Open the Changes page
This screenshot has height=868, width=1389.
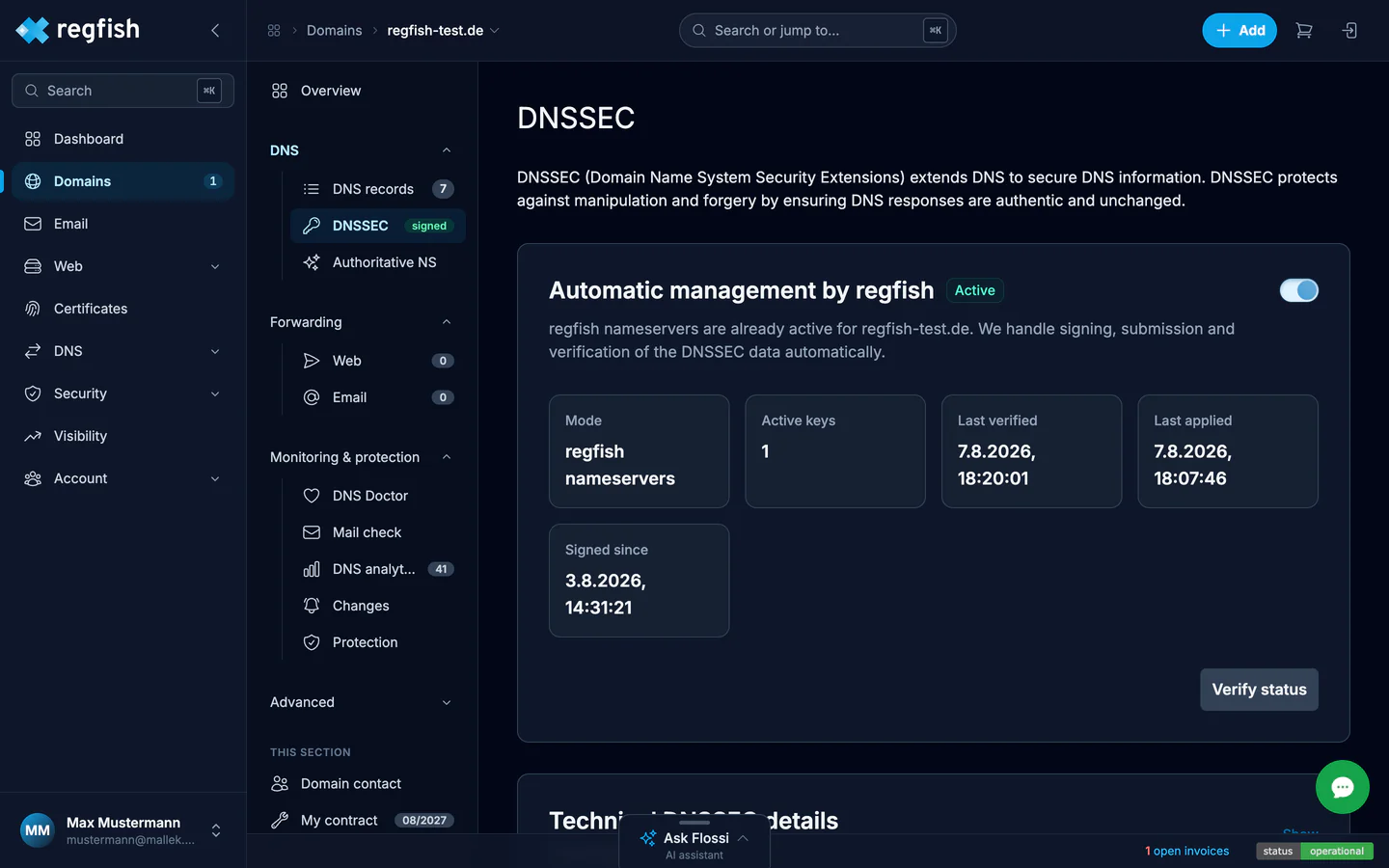point(378,606)
